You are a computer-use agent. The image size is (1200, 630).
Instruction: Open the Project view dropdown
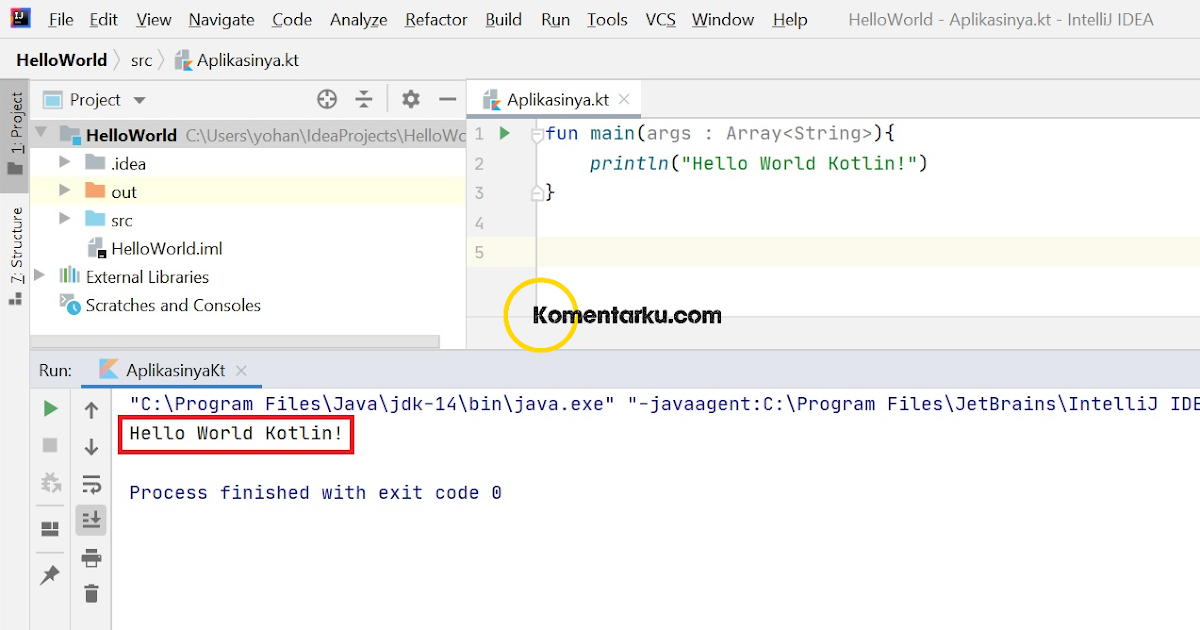(95, 100)
